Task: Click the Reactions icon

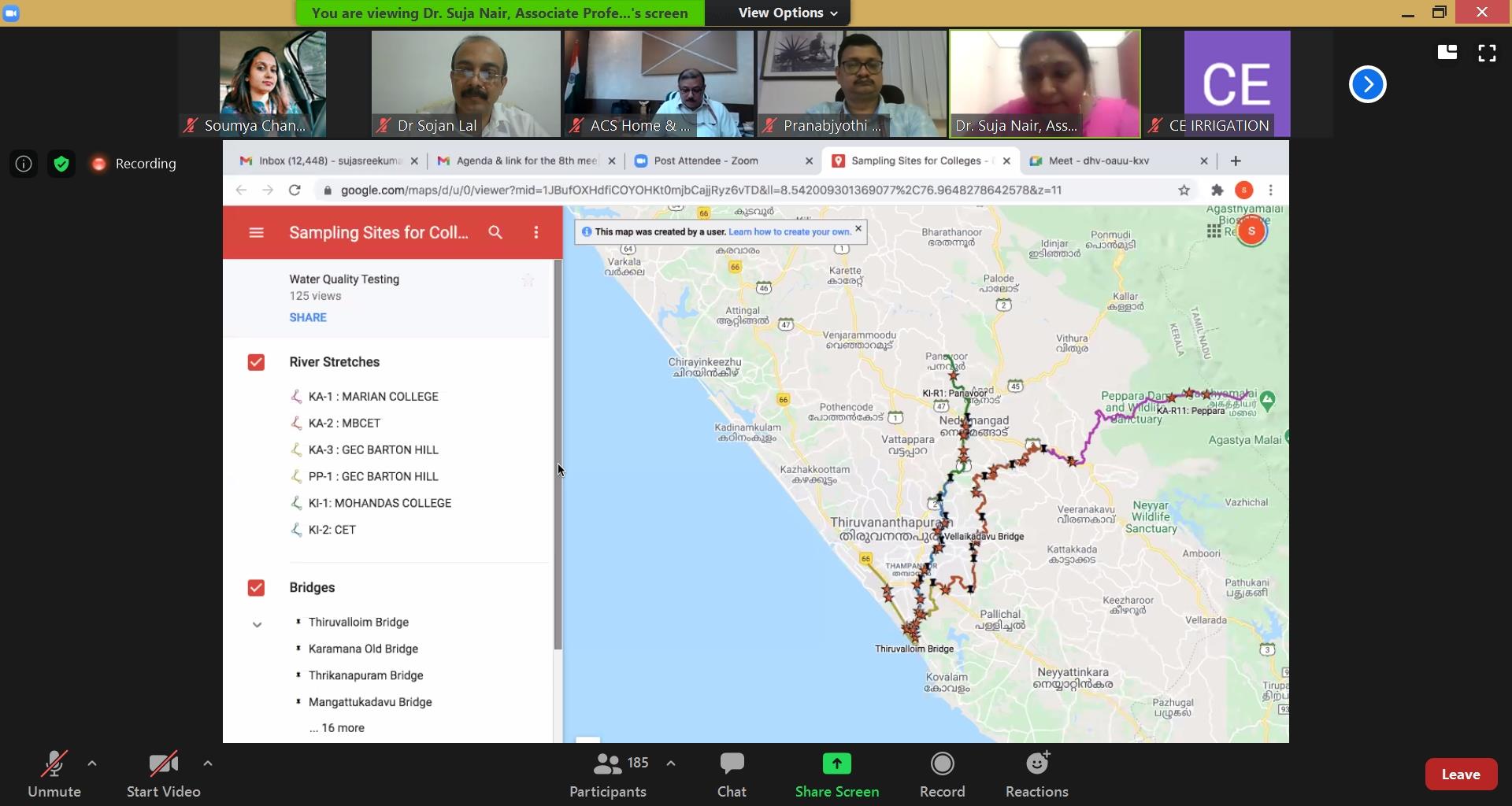Action: click(1036, 775)
